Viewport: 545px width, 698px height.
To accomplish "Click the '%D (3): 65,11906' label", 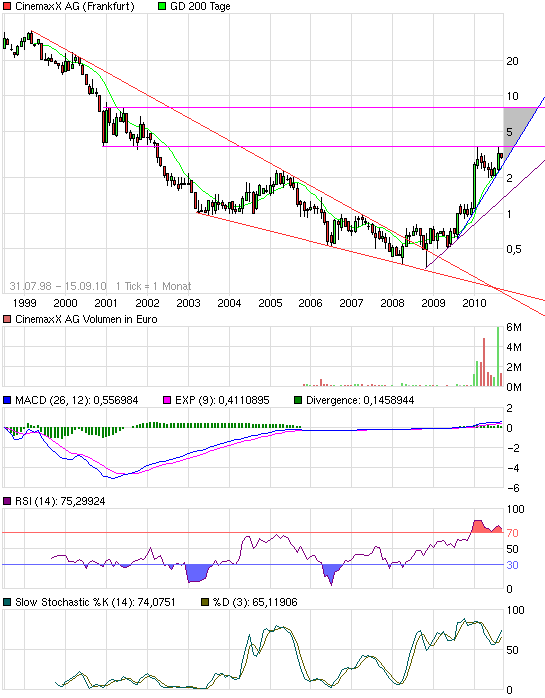I will pos(255,602).
